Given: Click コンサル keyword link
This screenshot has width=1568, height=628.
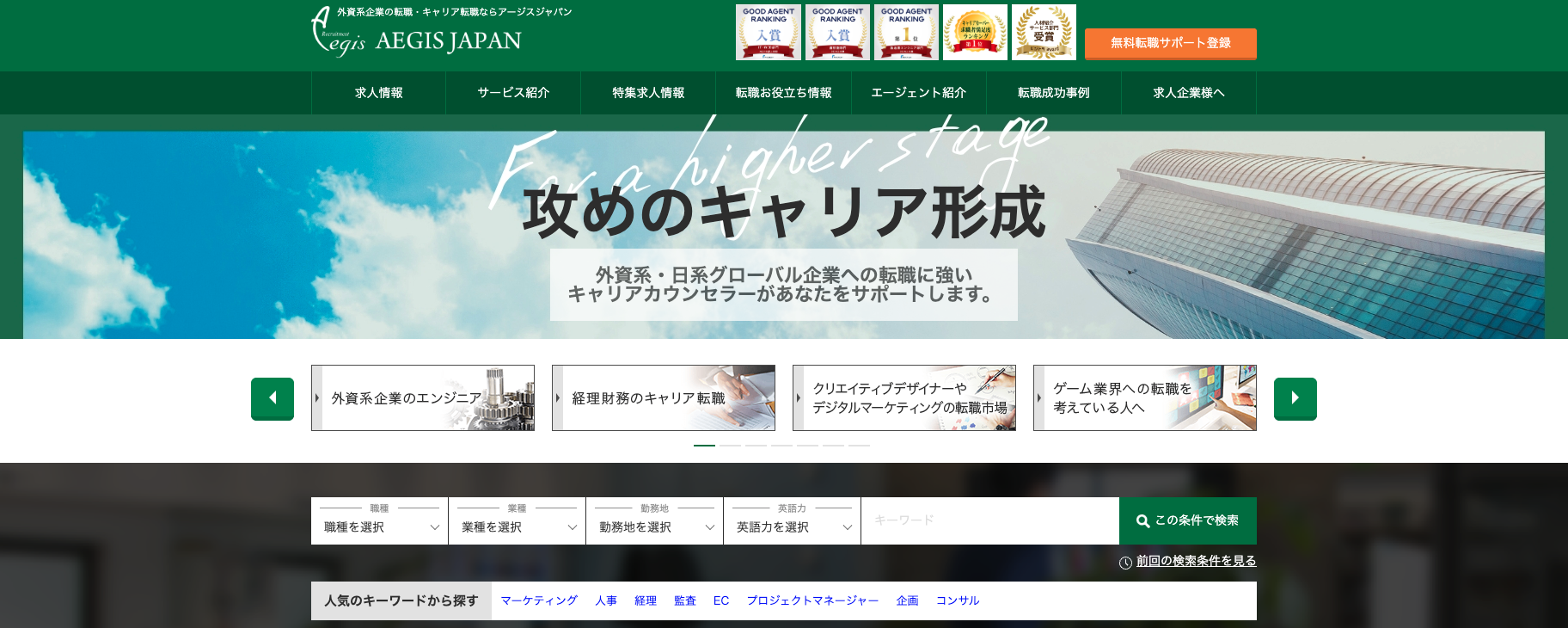Looking at the screenshot, I should (x=958, y=600).
